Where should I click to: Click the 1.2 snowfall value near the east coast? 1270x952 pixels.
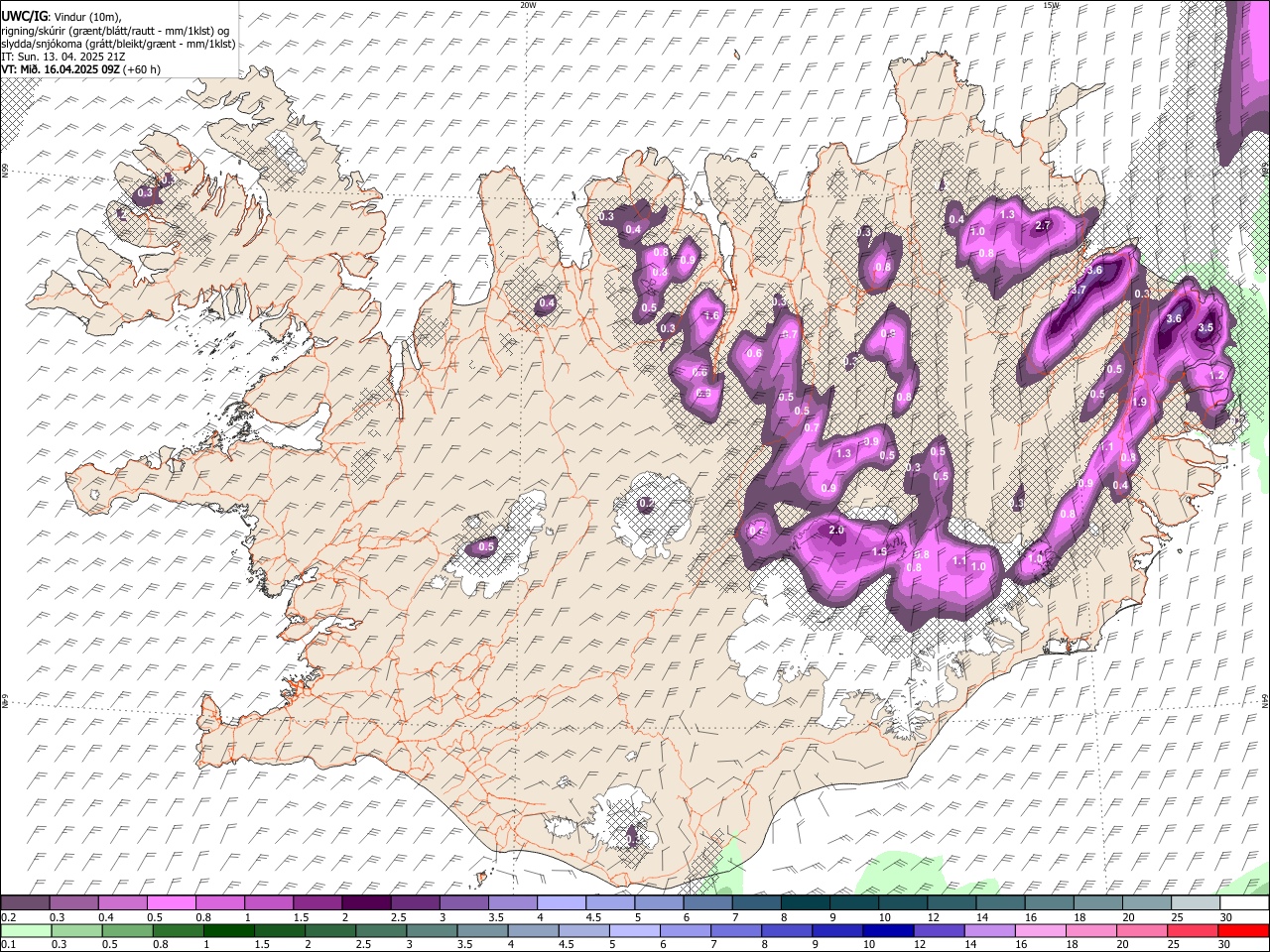1217,377
